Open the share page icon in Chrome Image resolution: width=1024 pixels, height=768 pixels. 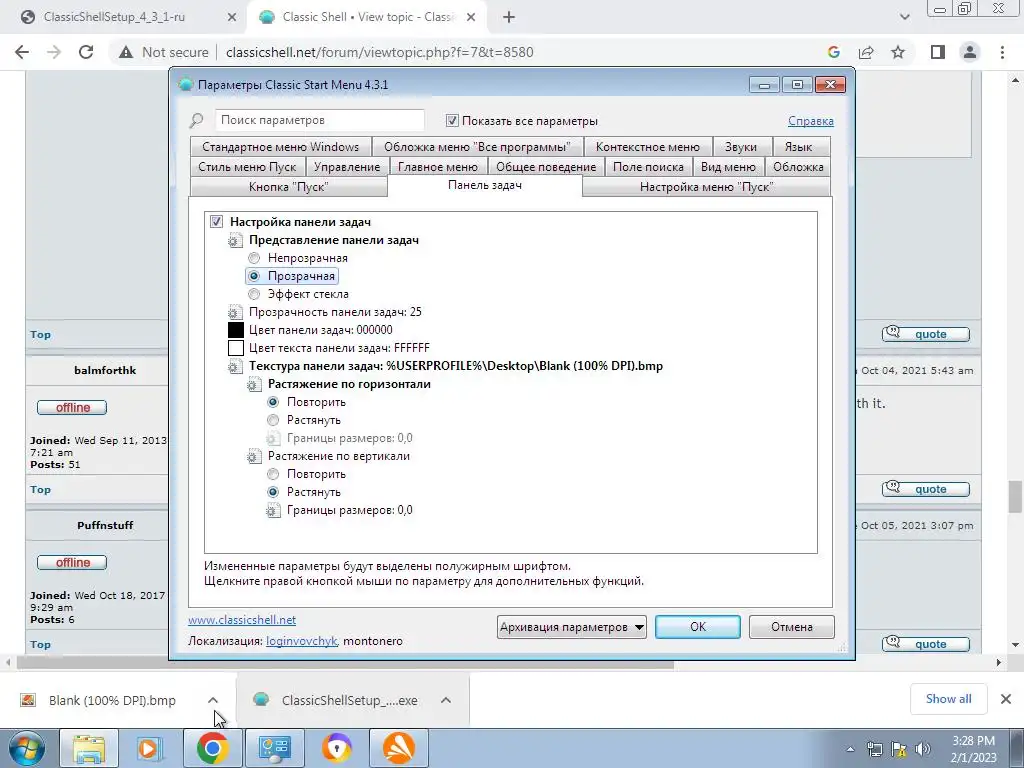click(x=866, y=52)
